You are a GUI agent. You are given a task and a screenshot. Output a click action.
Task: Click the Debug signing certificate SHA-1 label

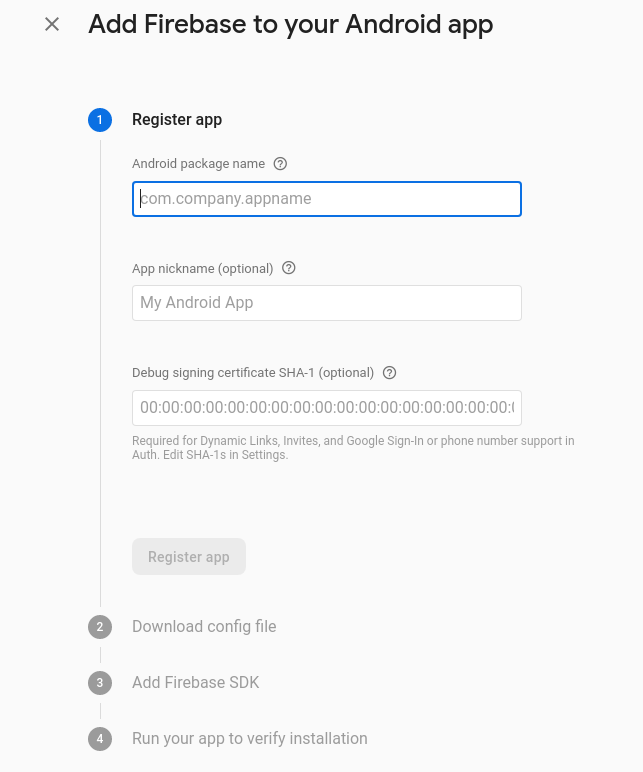(x=253, y=373)
